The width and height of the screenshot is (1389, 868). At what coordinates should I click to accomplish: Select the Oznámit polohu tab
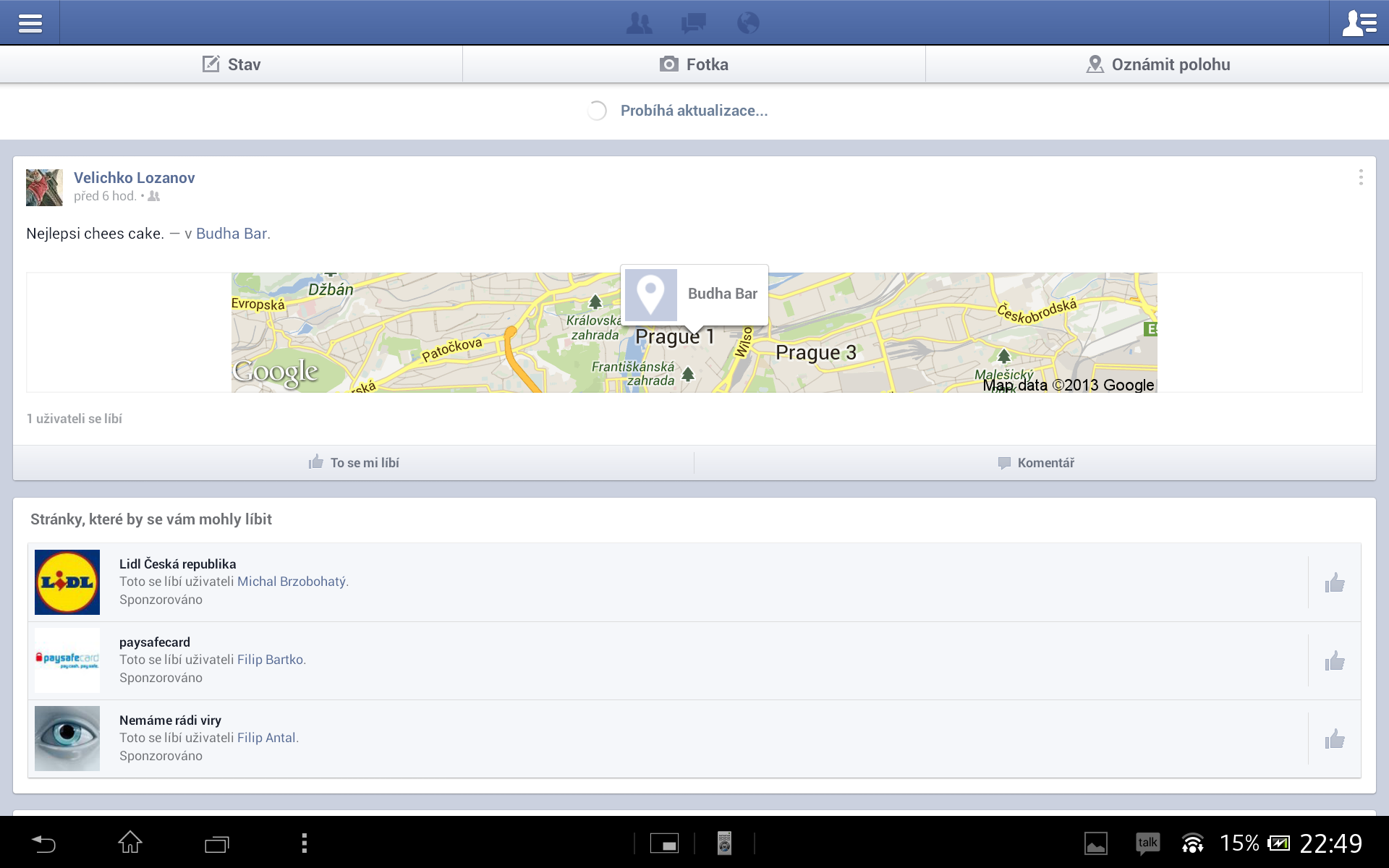tap(1157, 64)
